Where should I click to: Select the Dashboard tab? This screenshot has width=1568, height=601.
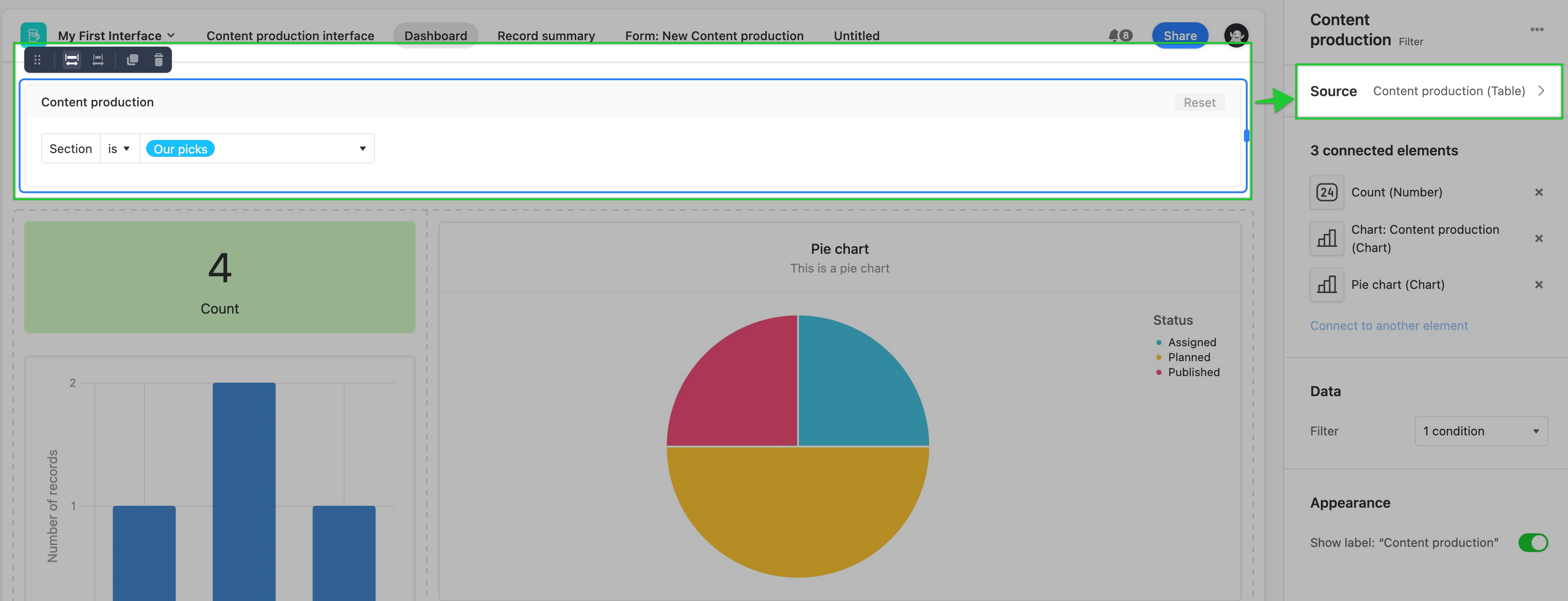pyautogui.click(x=436, y=36)
